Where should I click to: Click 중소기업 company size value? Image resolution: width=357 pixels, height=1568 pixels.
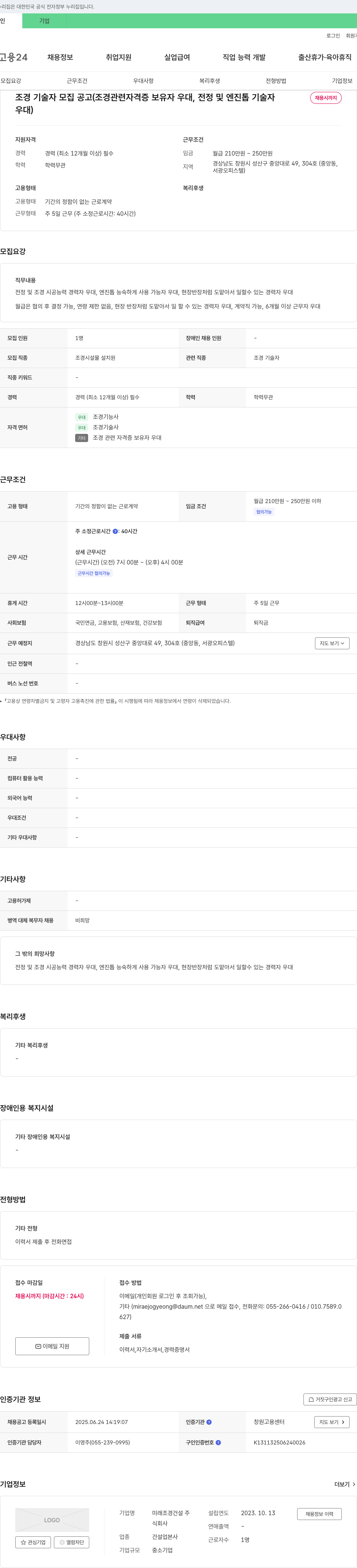point(163,1551)
